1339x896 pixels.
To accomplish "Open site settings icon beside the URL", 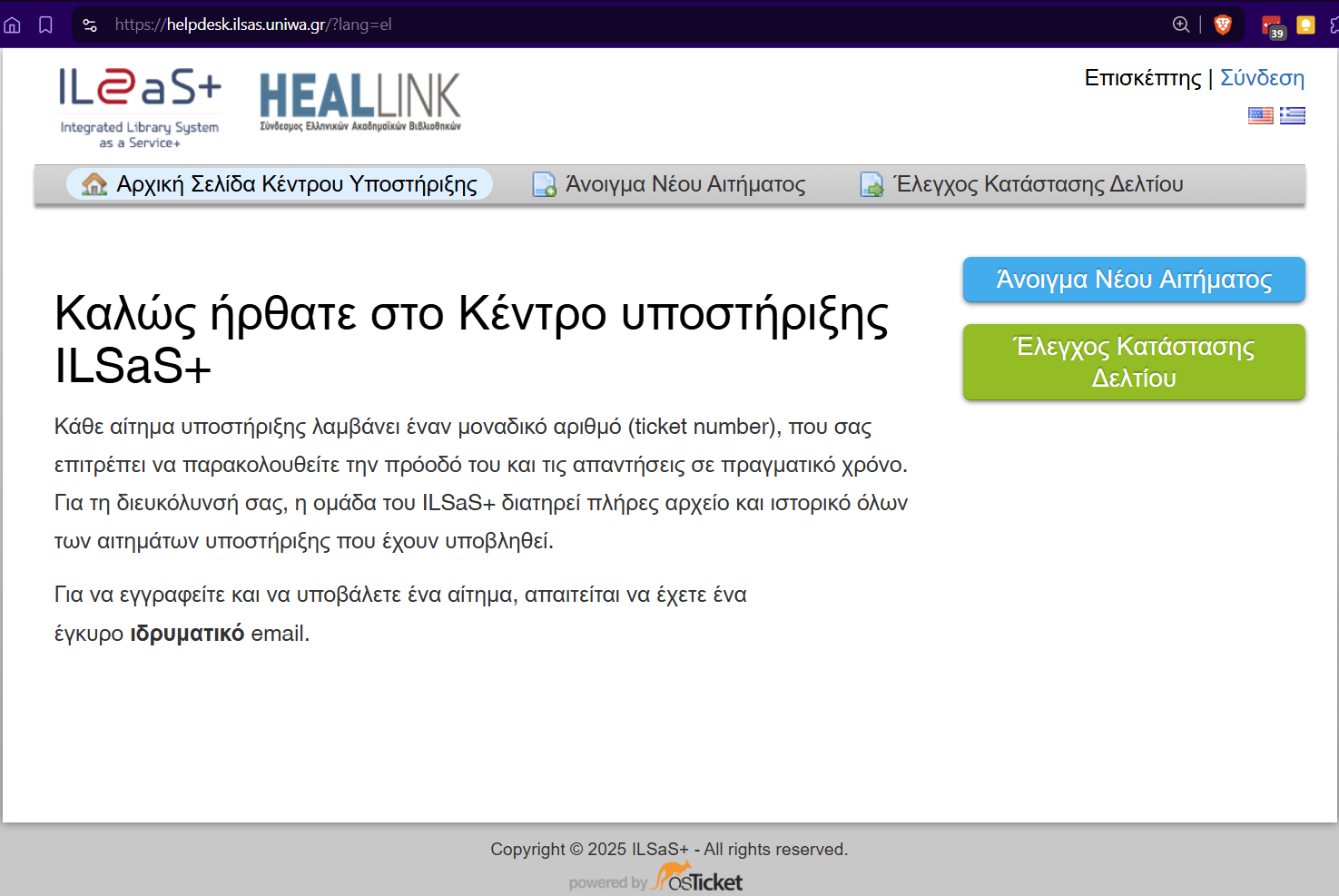I will pos(90,25).
